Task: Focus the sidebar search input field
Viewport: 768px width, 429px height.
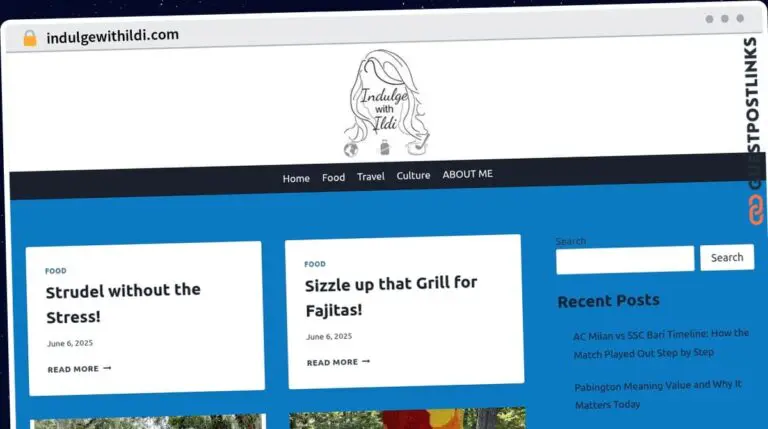Action: [625, 260]
